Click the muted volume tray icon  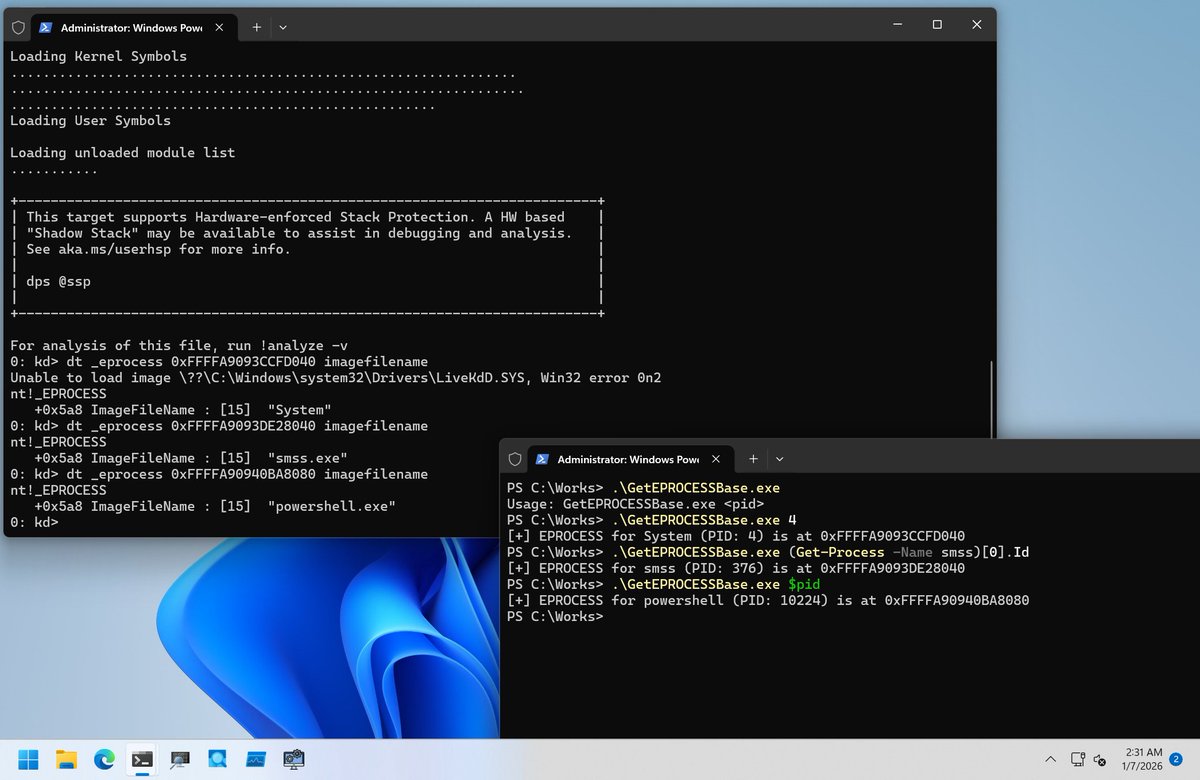tap(1100, 759)
